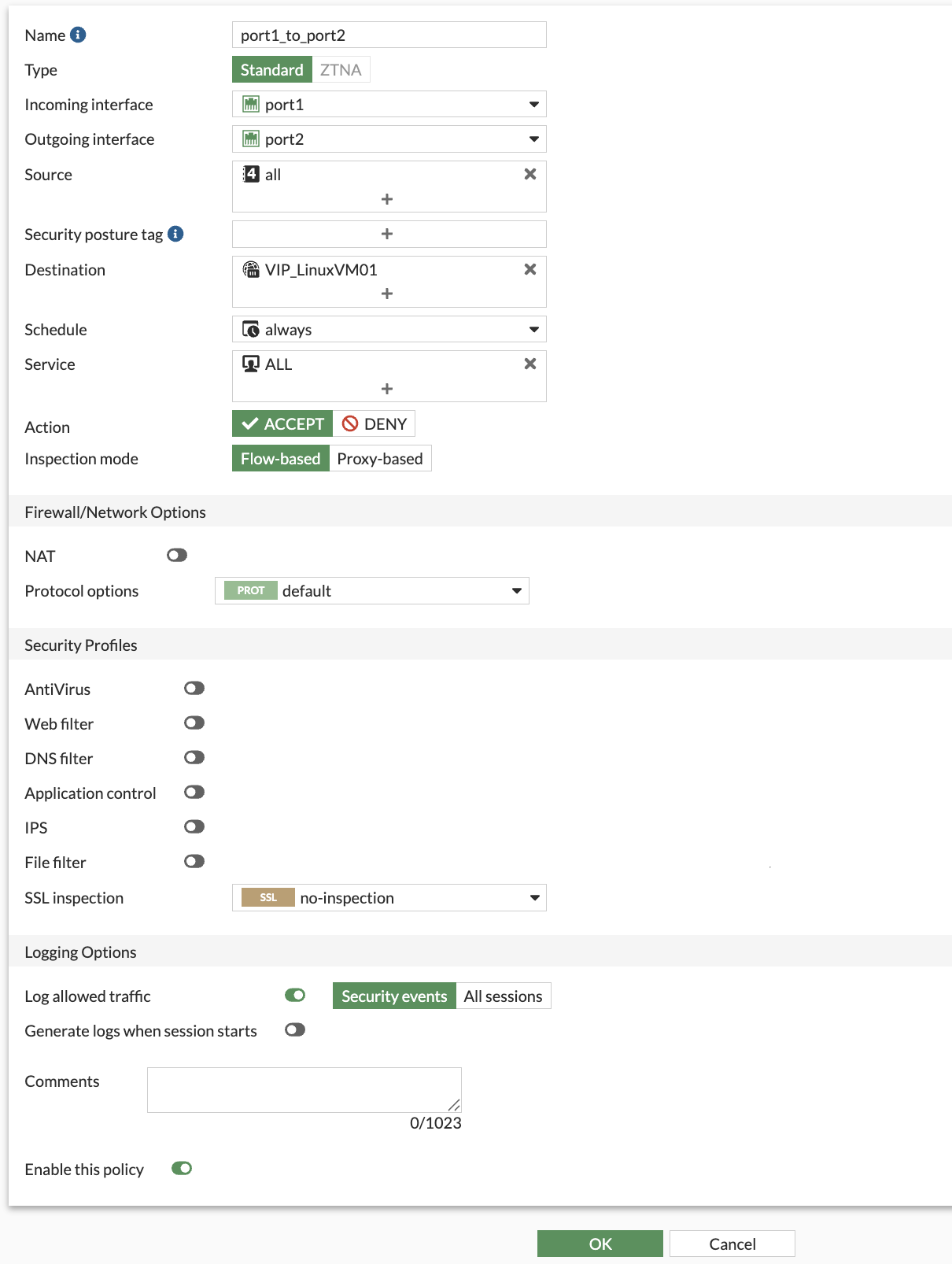This screenshot has width=952, height=1264.
Task: Open SSL inspection profile dropdown
Action: tap(389, 898)
